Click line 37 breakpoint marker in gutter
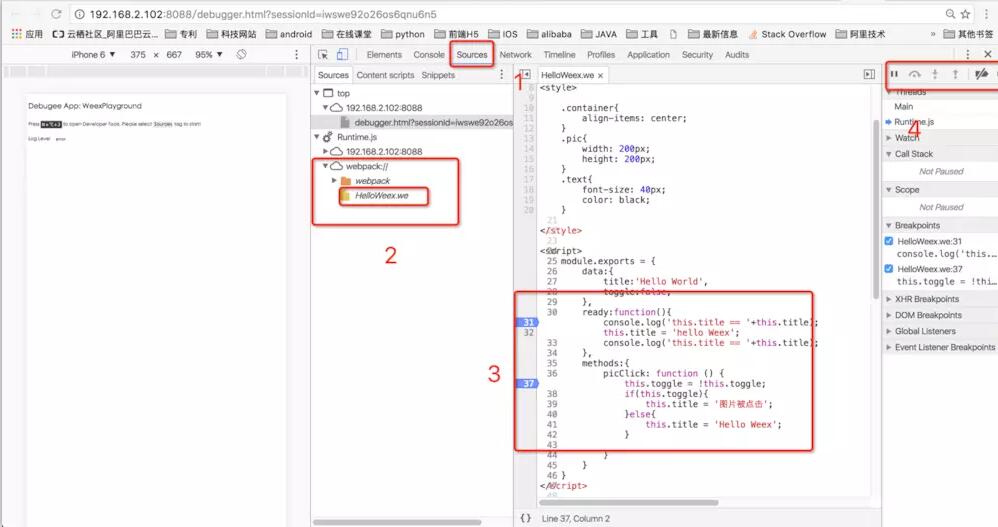This screenshot has height=527, width=998. coord(528,383)
